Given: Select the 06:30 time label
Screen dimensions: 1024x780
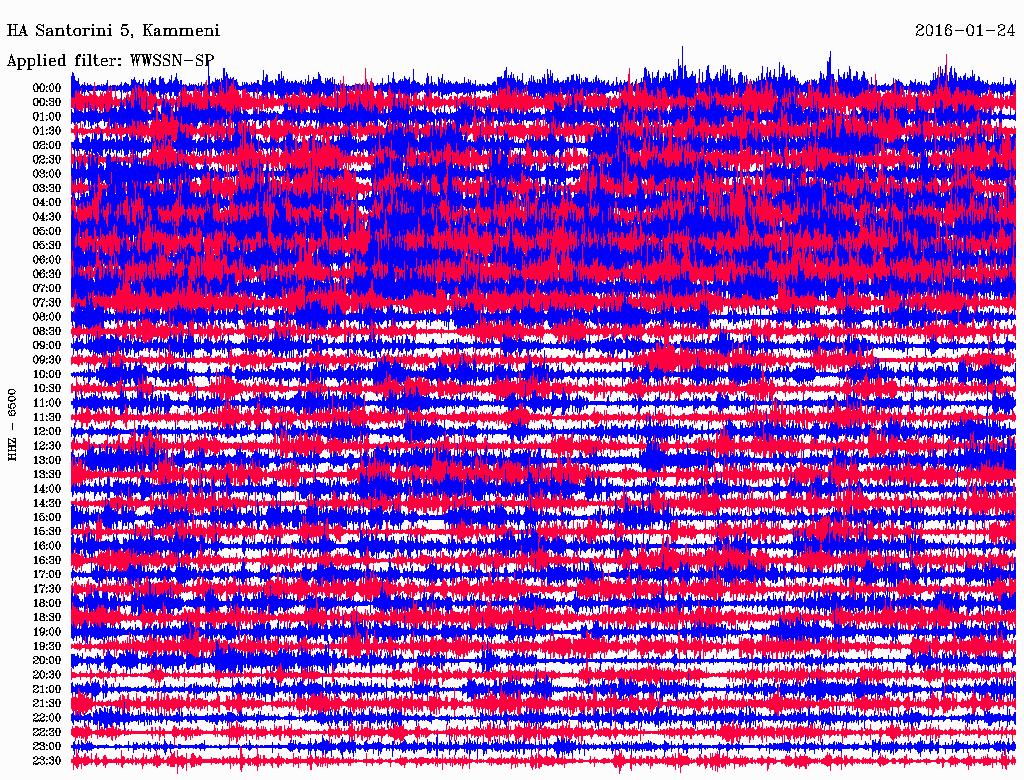Looking at the screenshot, I should (46, 274).
